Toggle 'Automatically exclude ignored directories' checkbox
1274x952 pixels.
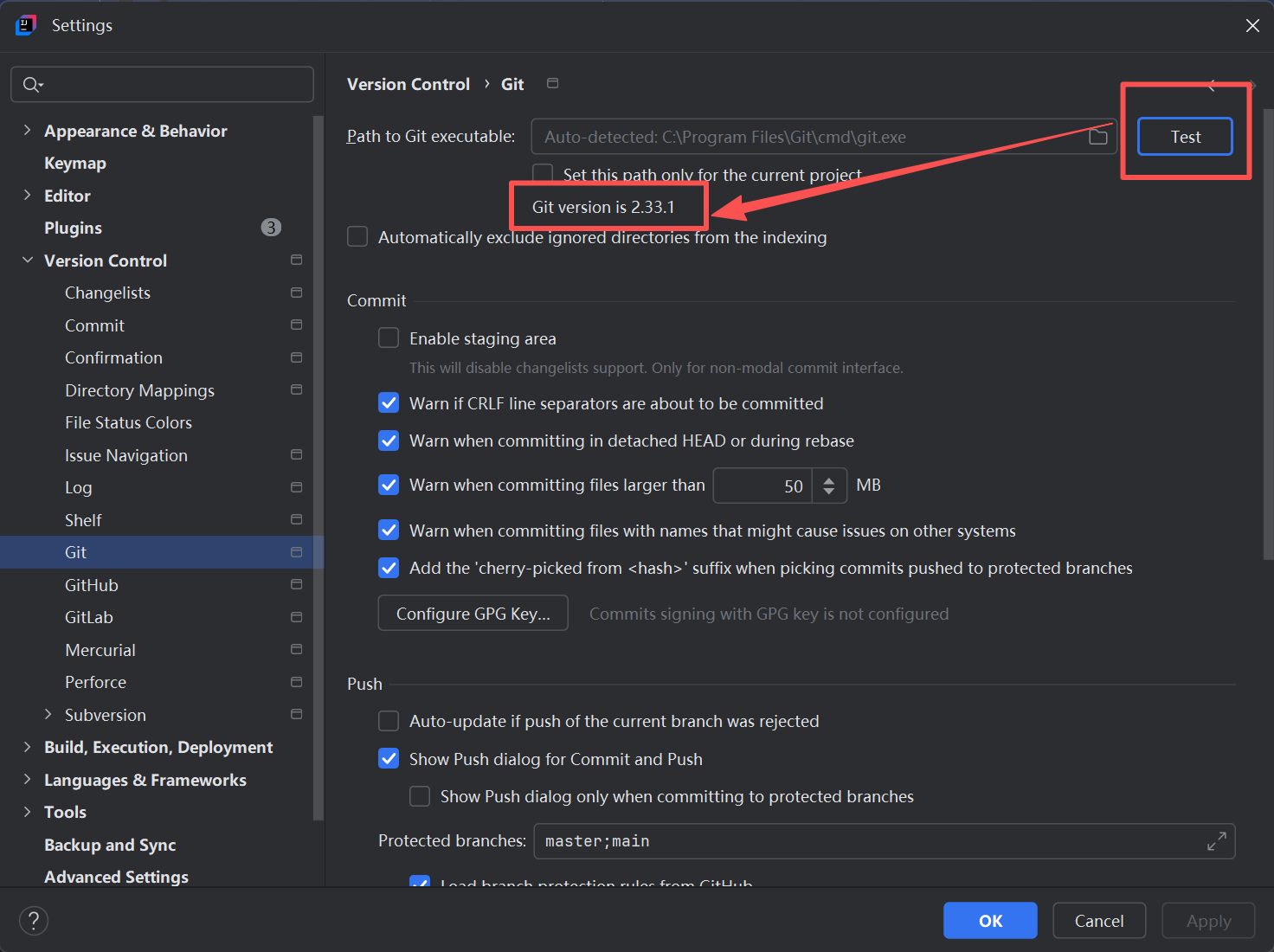(357, 237)
